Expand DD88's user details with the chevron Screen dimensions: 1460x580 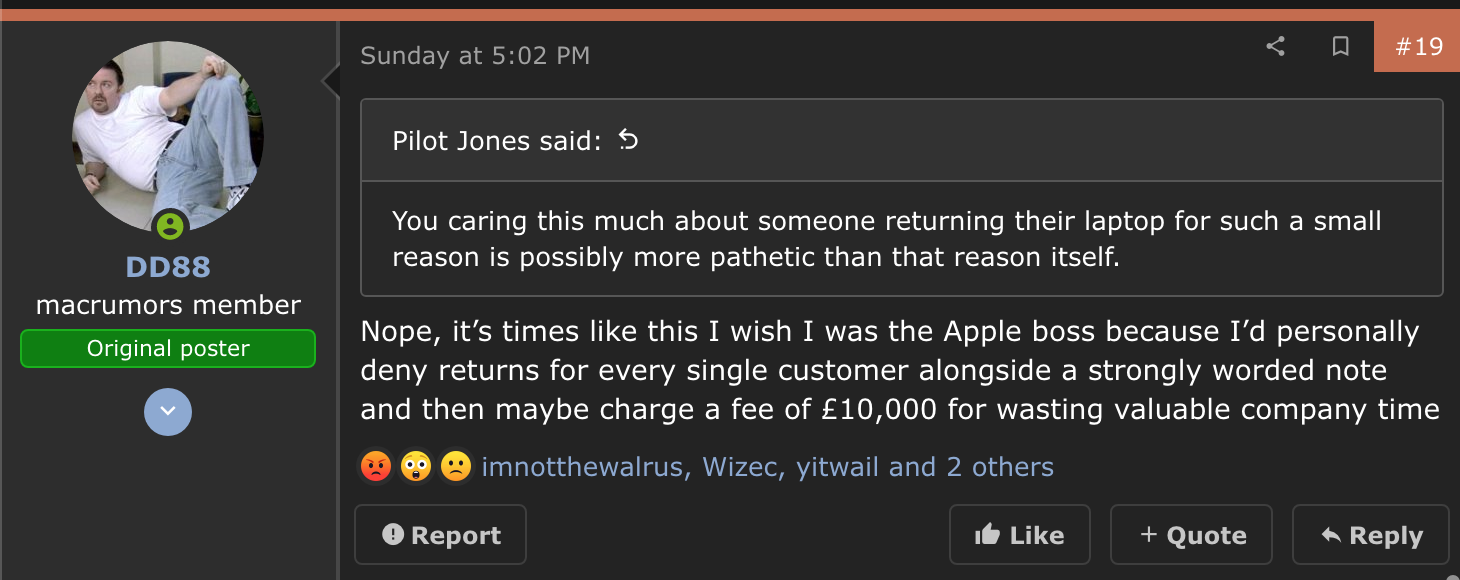(167, 412)
